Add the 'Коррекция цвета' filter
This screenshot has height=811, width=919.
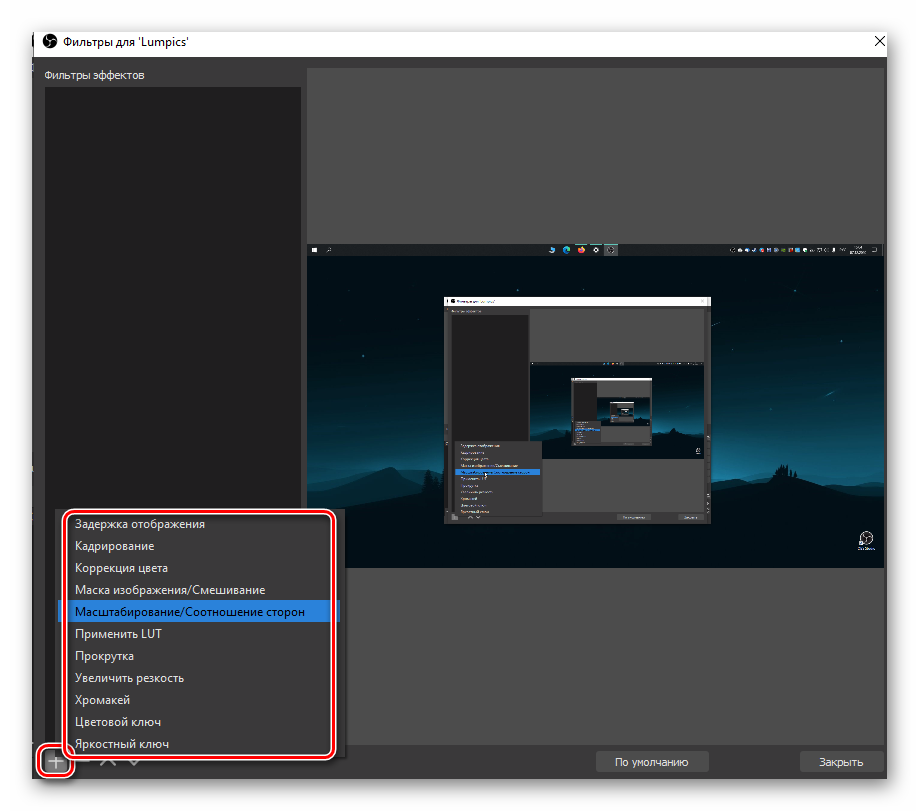click(121, 568)
